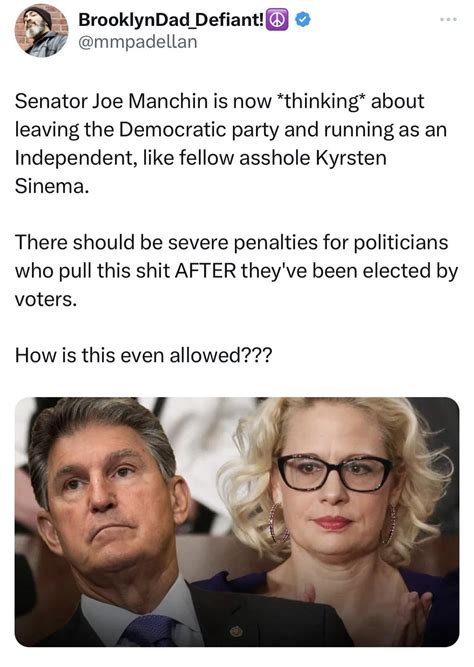This screenshot has height=667, width=474.
Task: Click the gold lapel pin on jacket
Action: pyautogui.click(x=236, y=631)
